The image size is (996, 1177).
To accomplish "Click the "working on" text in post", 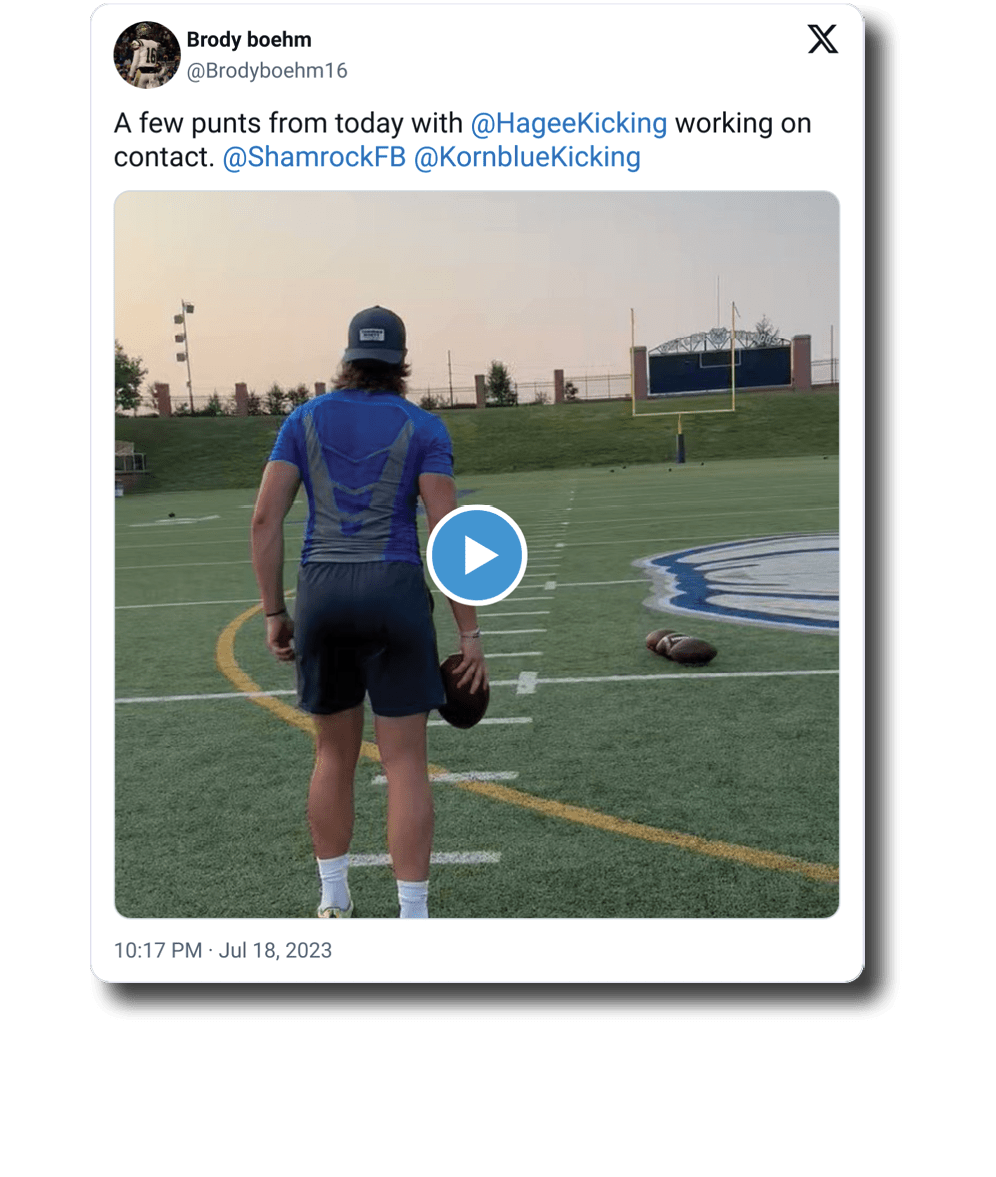I will pyautogui.click(x=743, y=124).
